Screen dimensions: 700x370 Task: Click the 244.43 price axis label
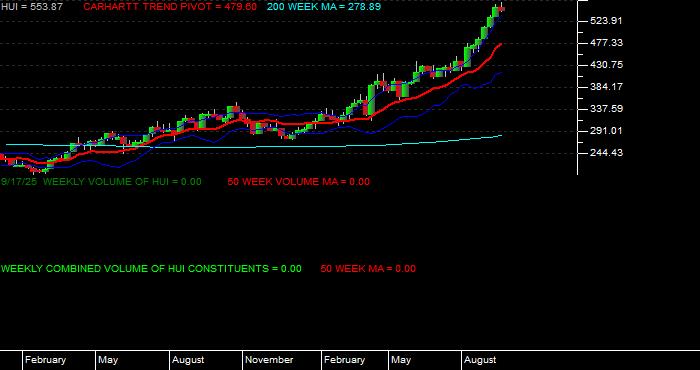606,153
